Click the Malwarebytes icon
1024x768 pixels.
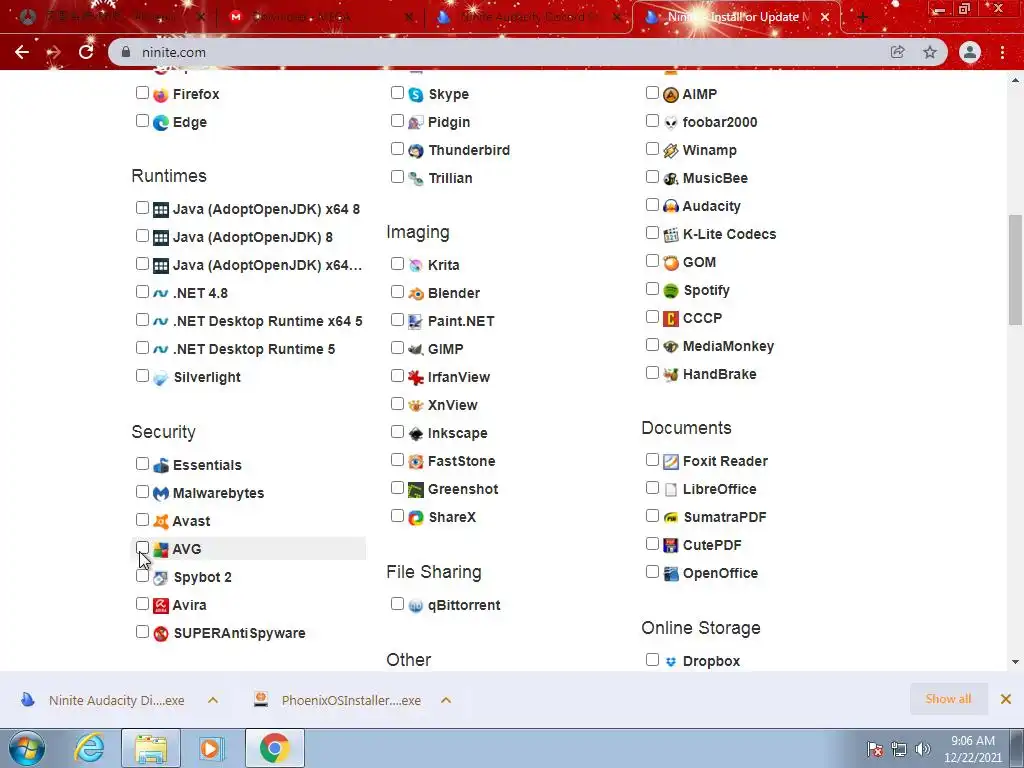pos(161,494)
